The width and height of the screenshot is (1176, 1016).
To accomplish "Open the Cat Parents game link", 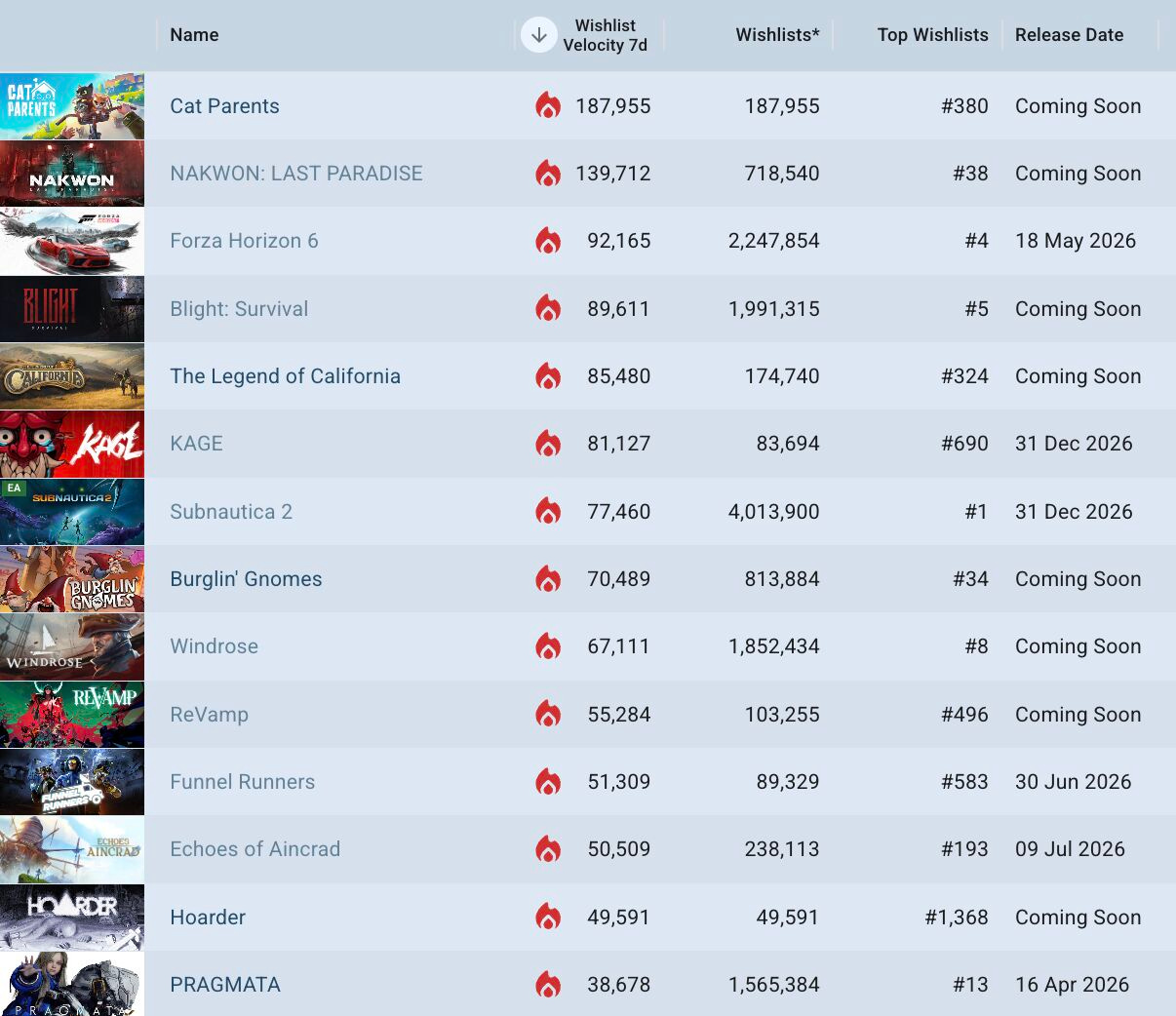I will click(x=224, y=106).
